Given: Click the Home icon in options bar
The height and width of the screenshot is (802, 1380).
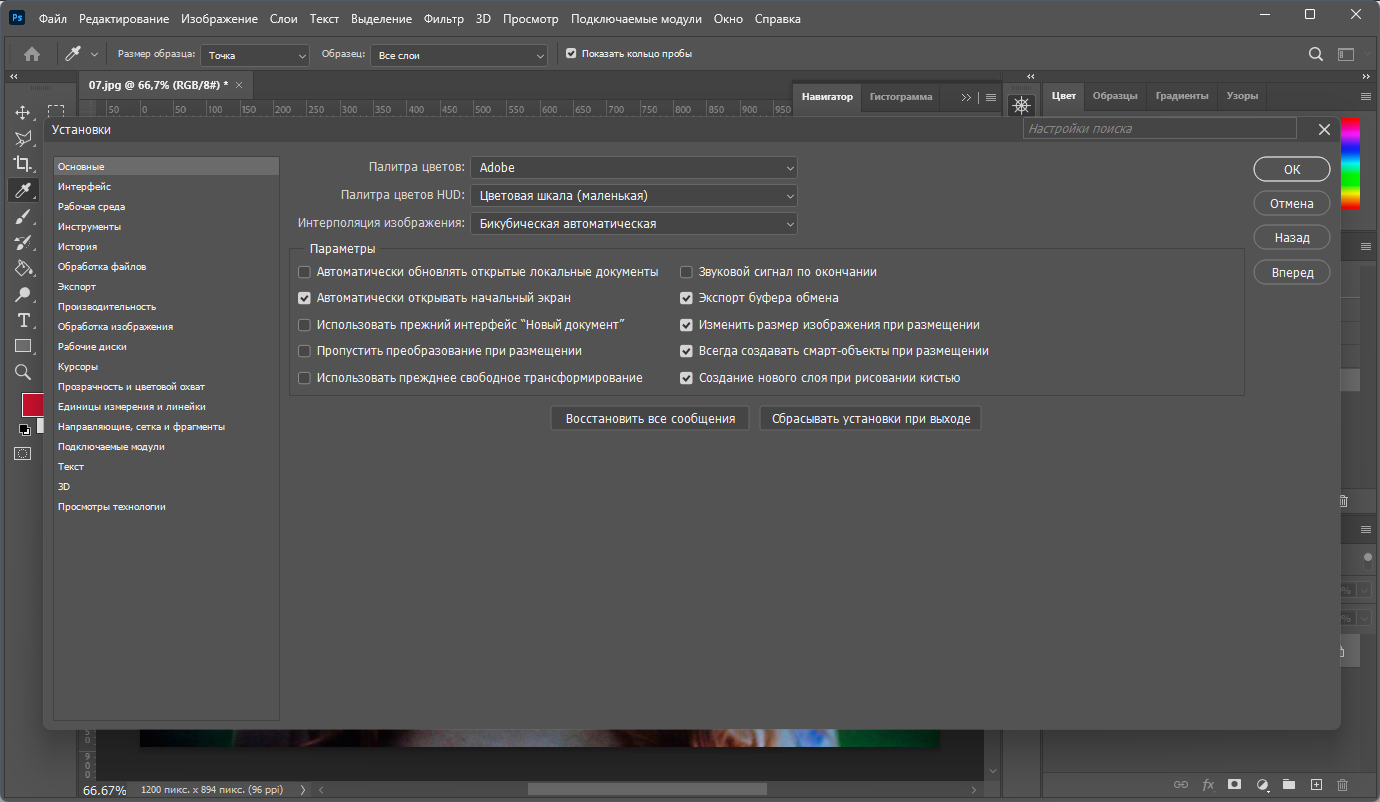Looking at the screenshot, I should point(32,54).
